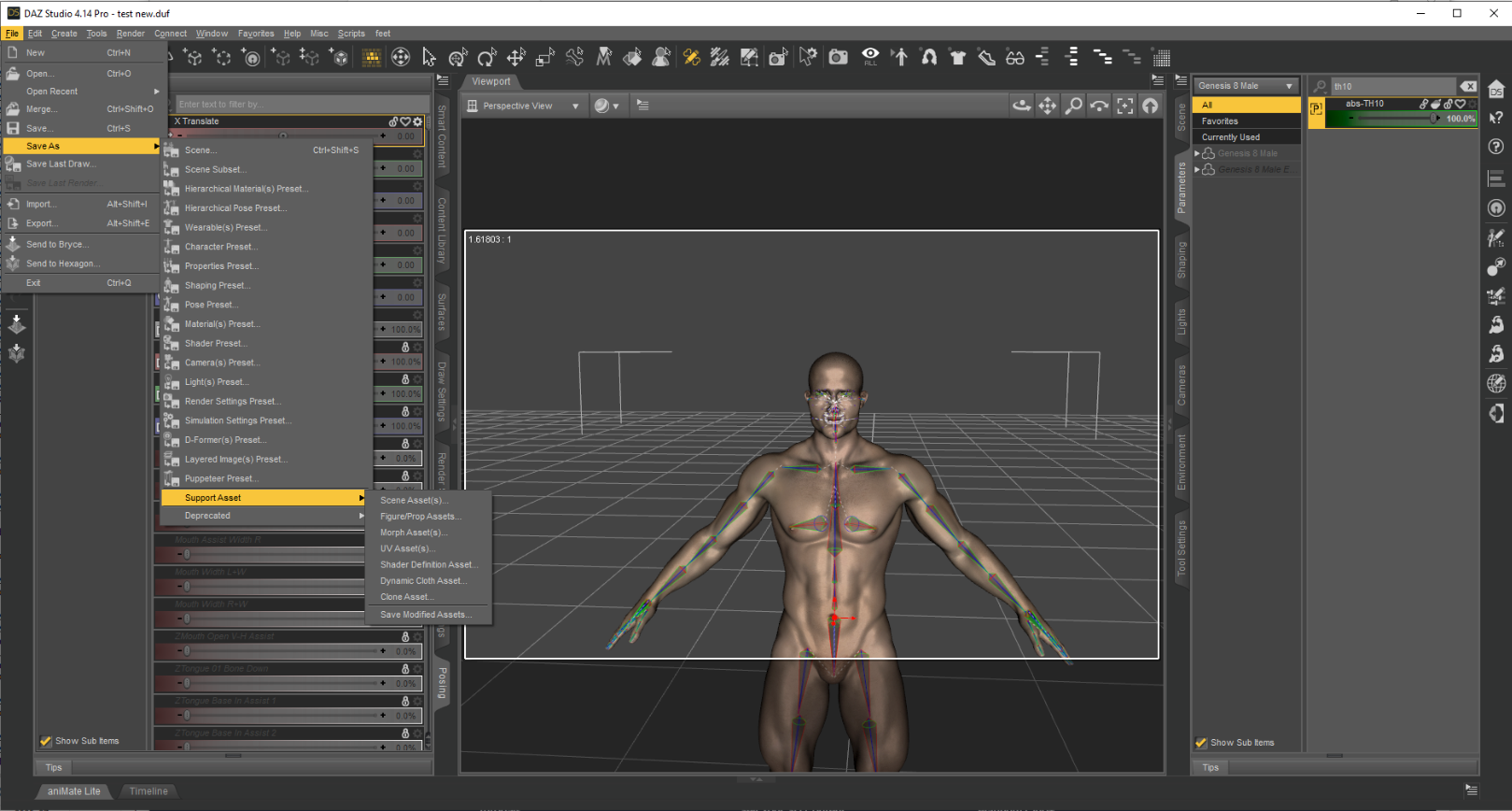This screenshot has width=1512, height=811.
Task: Toggle the link icon on abs-TH10
Action: pos(1423,104)
